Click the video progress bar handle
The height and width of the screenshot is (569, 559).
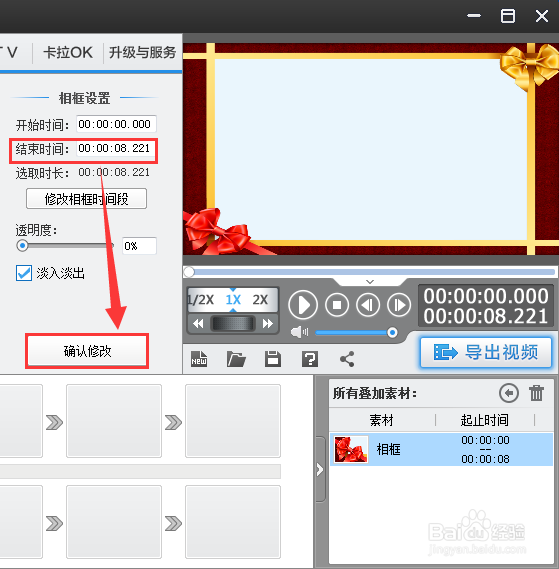189,271
